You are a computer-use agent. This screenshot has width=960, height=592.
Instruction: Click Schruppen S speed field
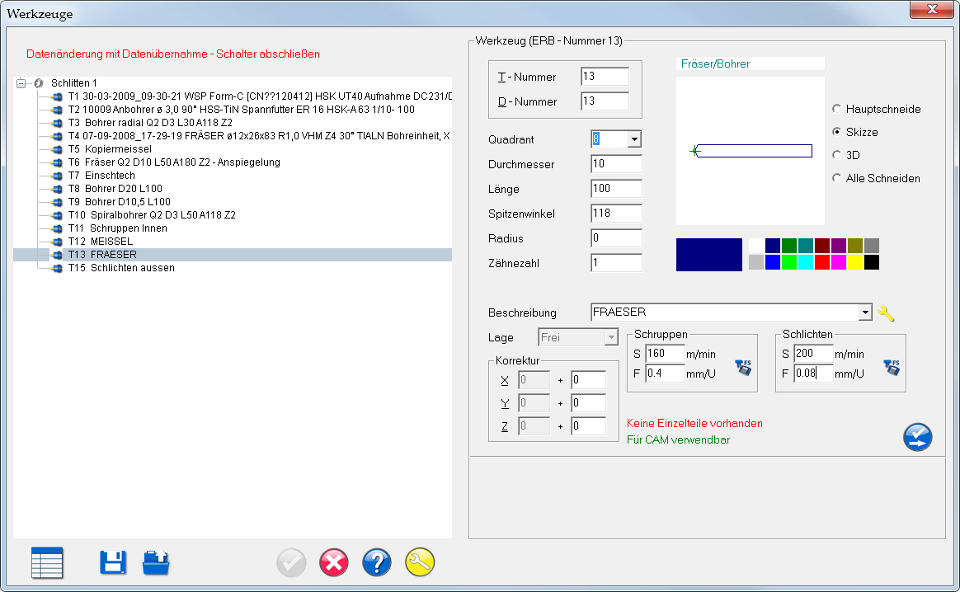(665, 353)
